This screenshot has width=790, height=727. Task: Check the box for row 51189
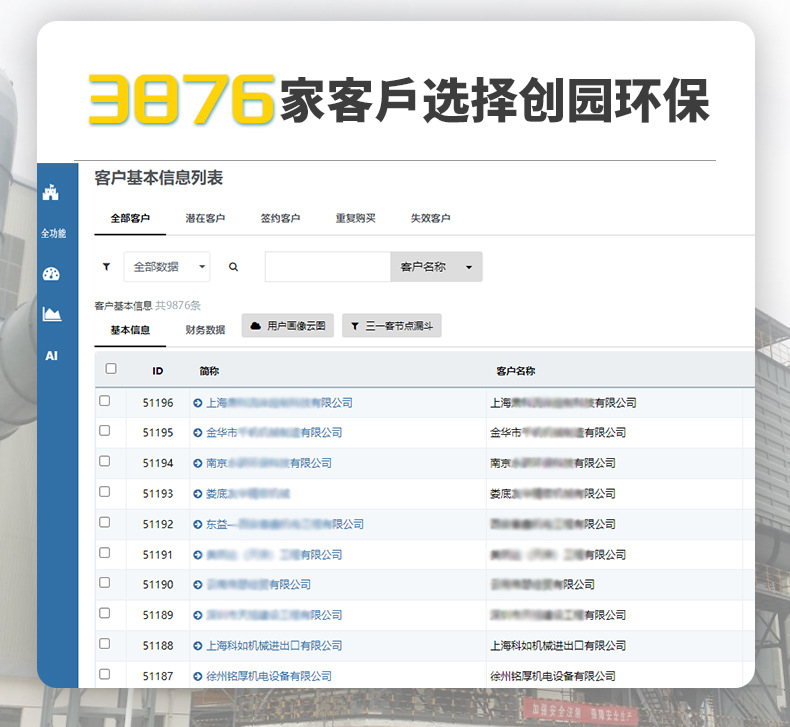pyautogui.click(x=104, y=613)
